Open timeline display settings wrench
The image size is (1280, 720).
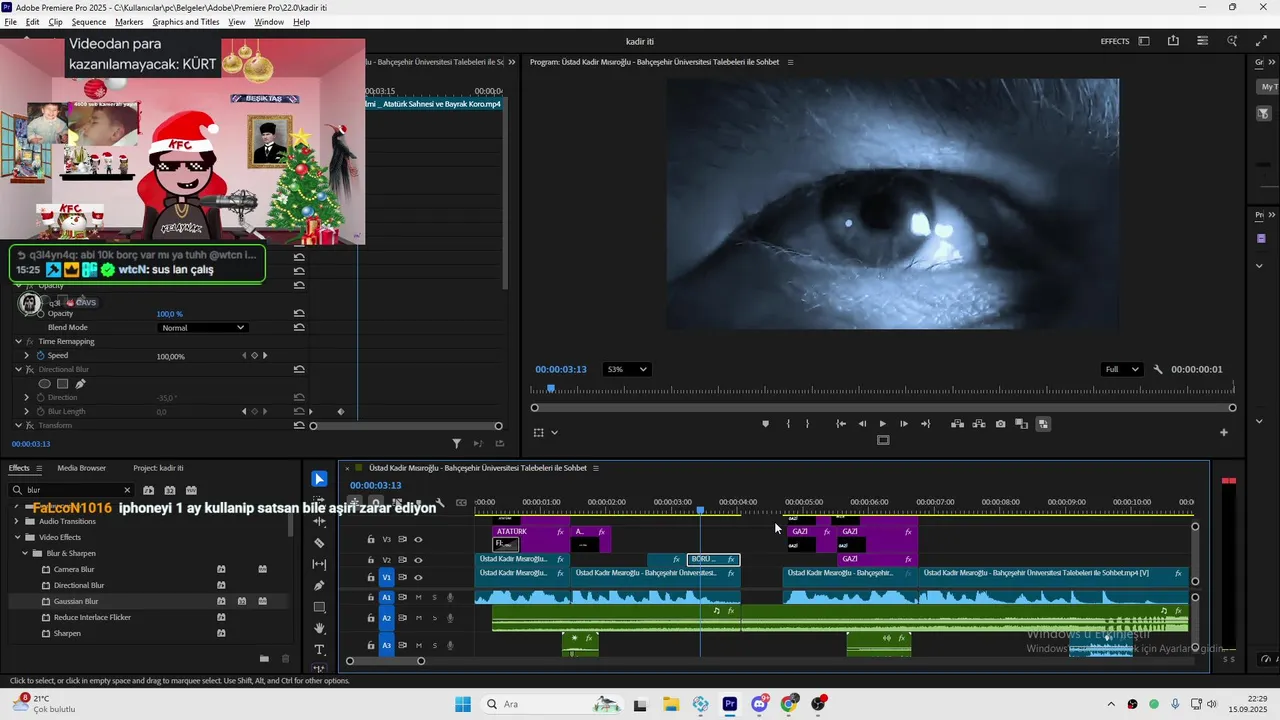[x=439, y=502]
